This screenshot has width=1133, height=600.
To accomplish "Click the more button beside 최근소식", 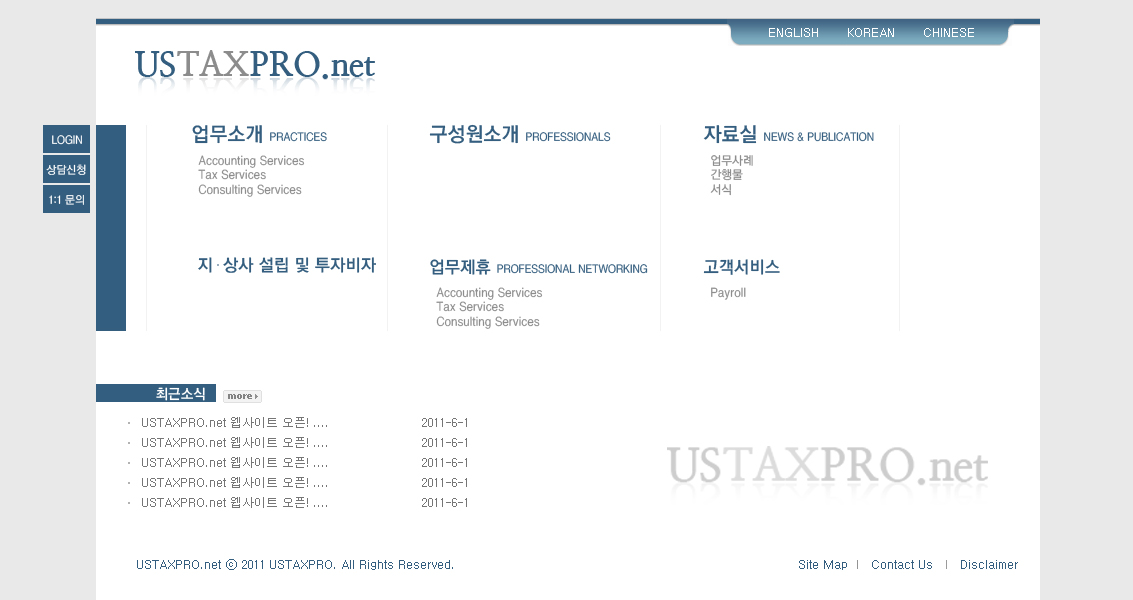I will click(242, 396).
